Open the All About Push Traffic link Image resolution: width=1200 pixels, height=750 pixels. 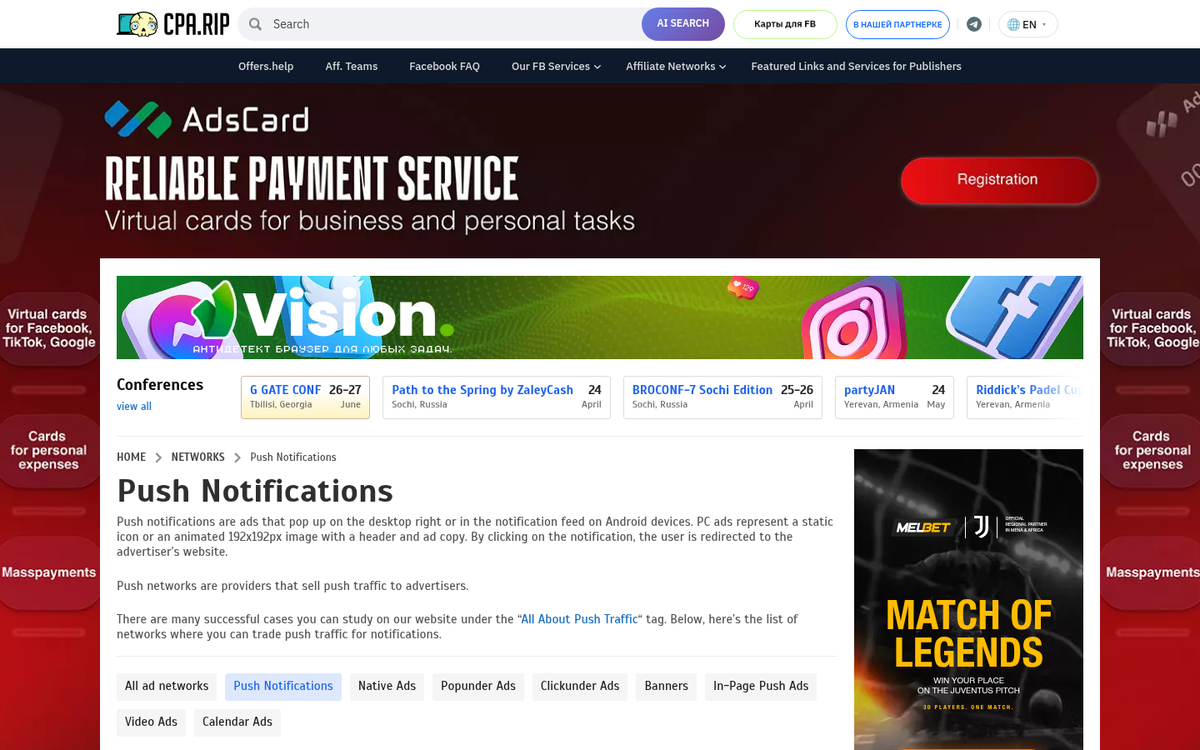578,619
